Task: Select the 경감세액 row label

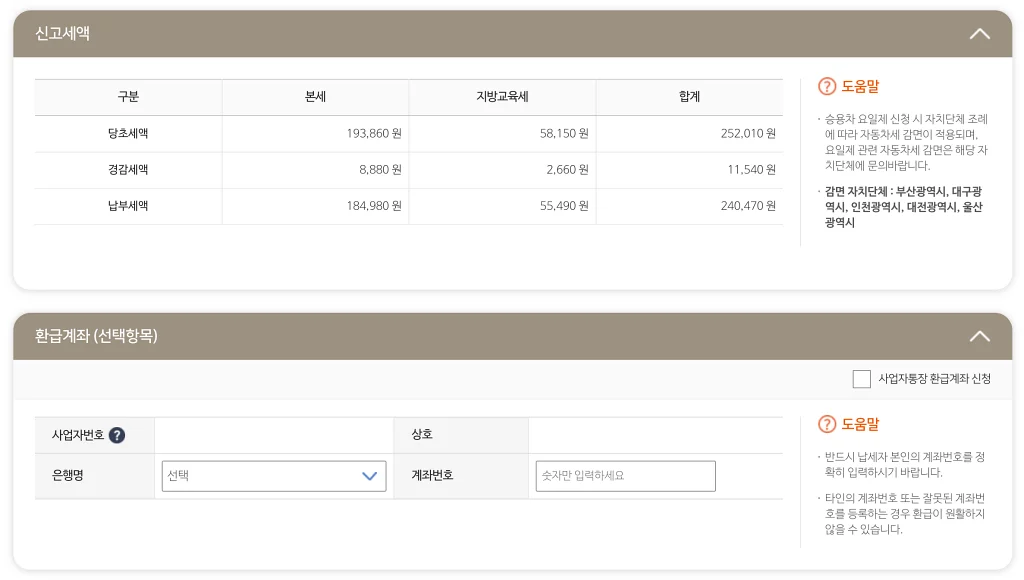Action: click(x=128, y=170)
